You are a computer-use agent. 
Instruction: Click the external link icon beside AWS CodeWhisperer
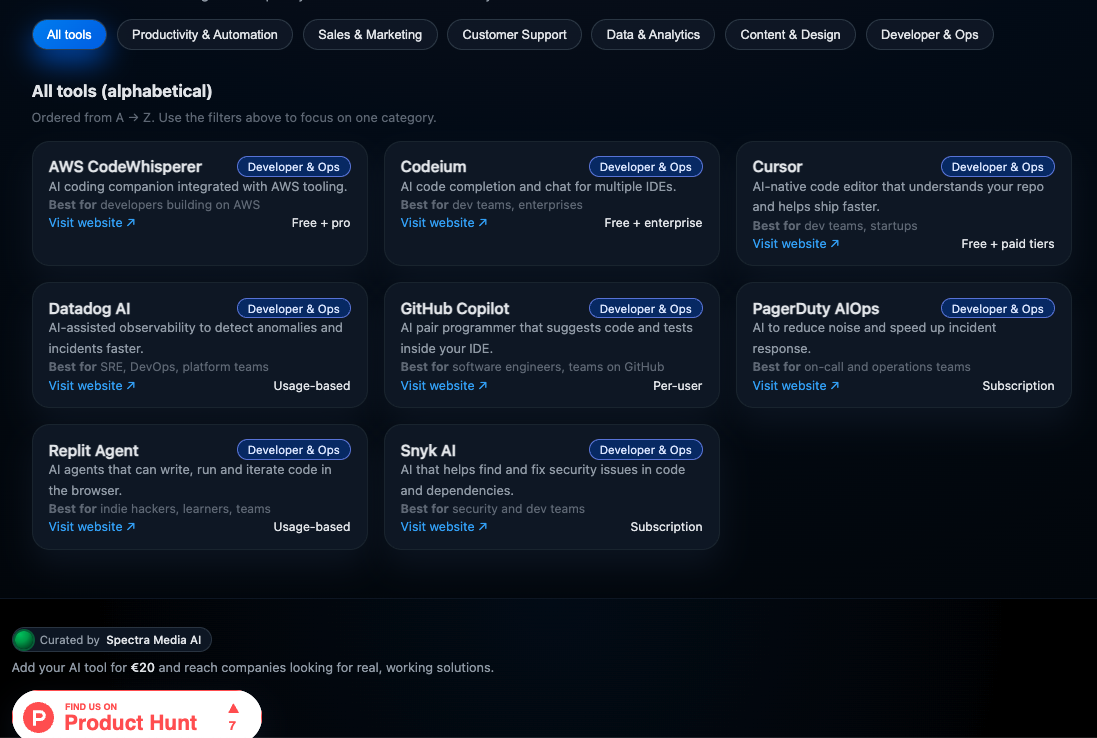click(x=131, y=222)
